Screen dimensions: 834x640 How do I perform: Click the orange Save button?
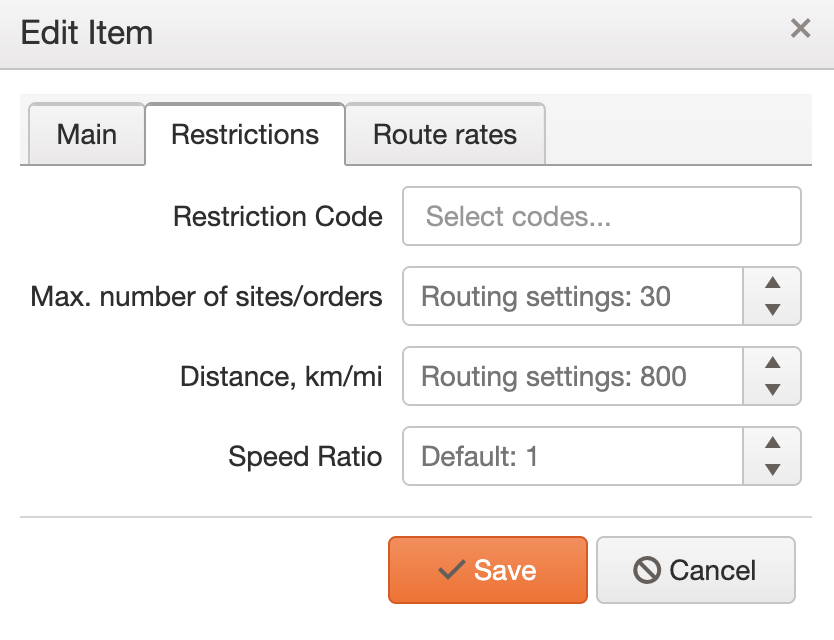[x=488, y=570]
